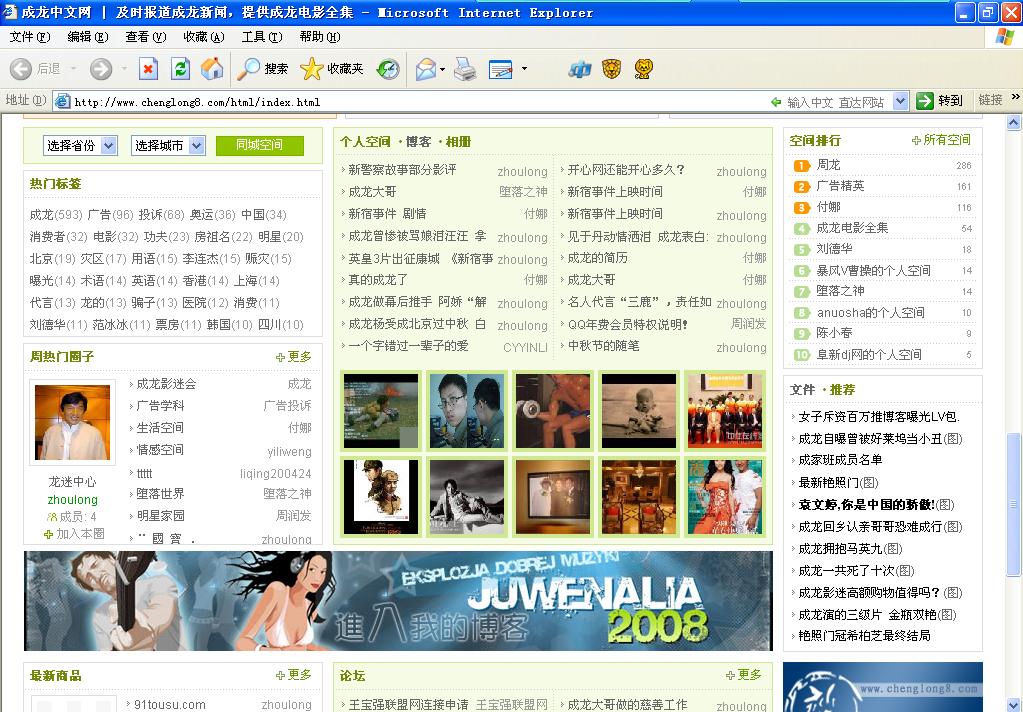
Task: Open the 文件(F) menu
Action: point(30,37)
